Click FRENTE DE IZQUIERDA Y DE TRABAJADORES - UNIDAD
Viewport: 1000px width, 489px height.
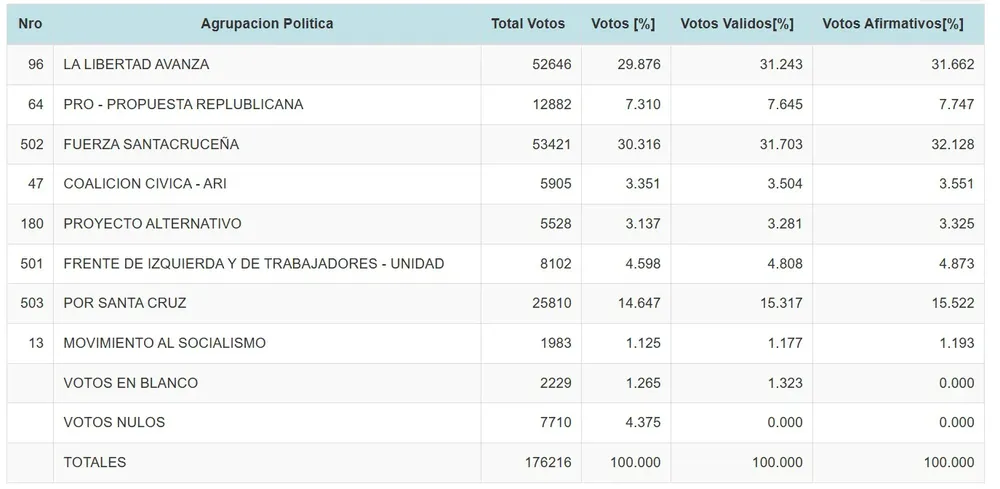pyautogui.click(x=254, y=264)
